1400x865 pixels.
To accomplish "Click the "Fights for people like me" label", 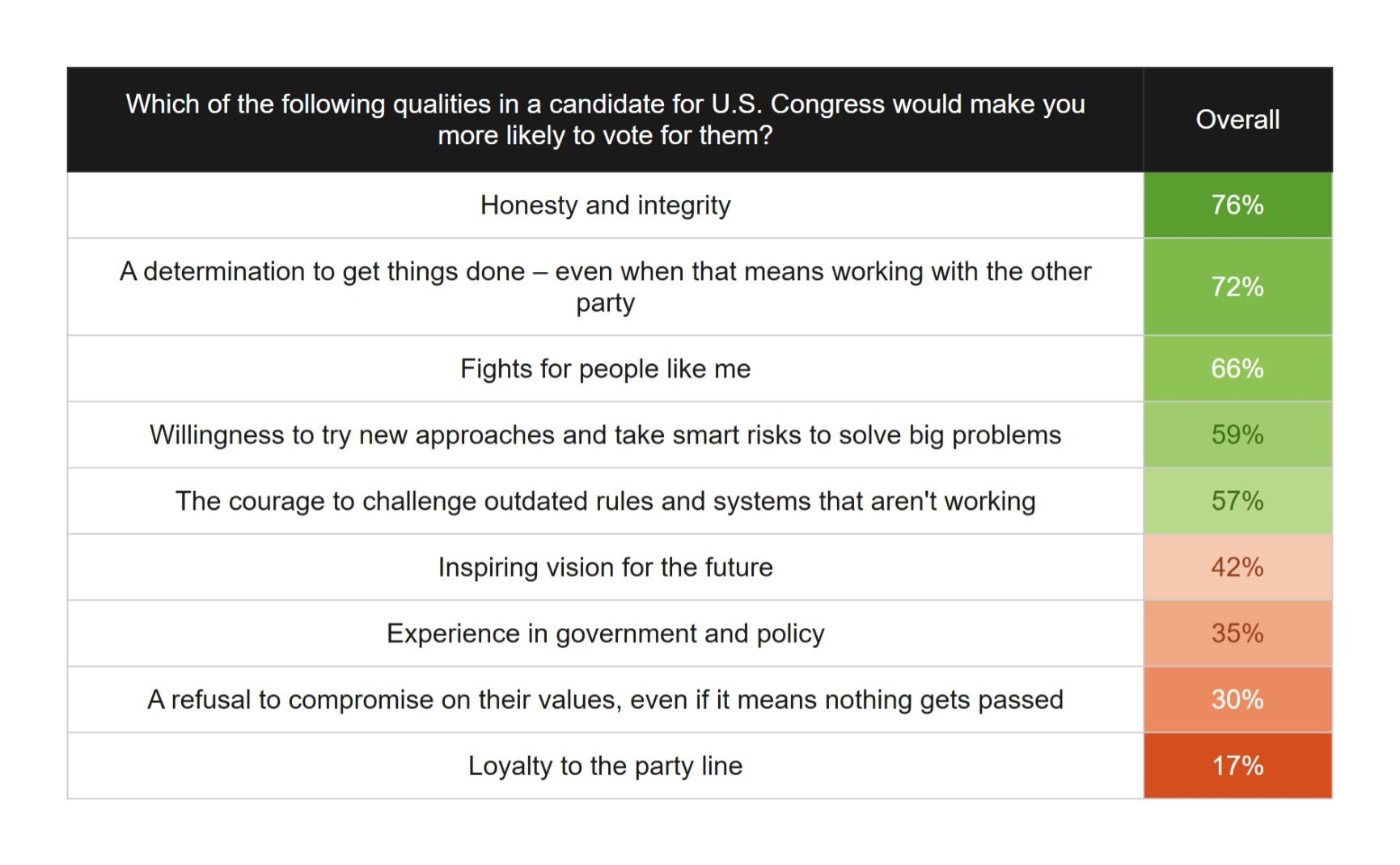I will (605, 369).
